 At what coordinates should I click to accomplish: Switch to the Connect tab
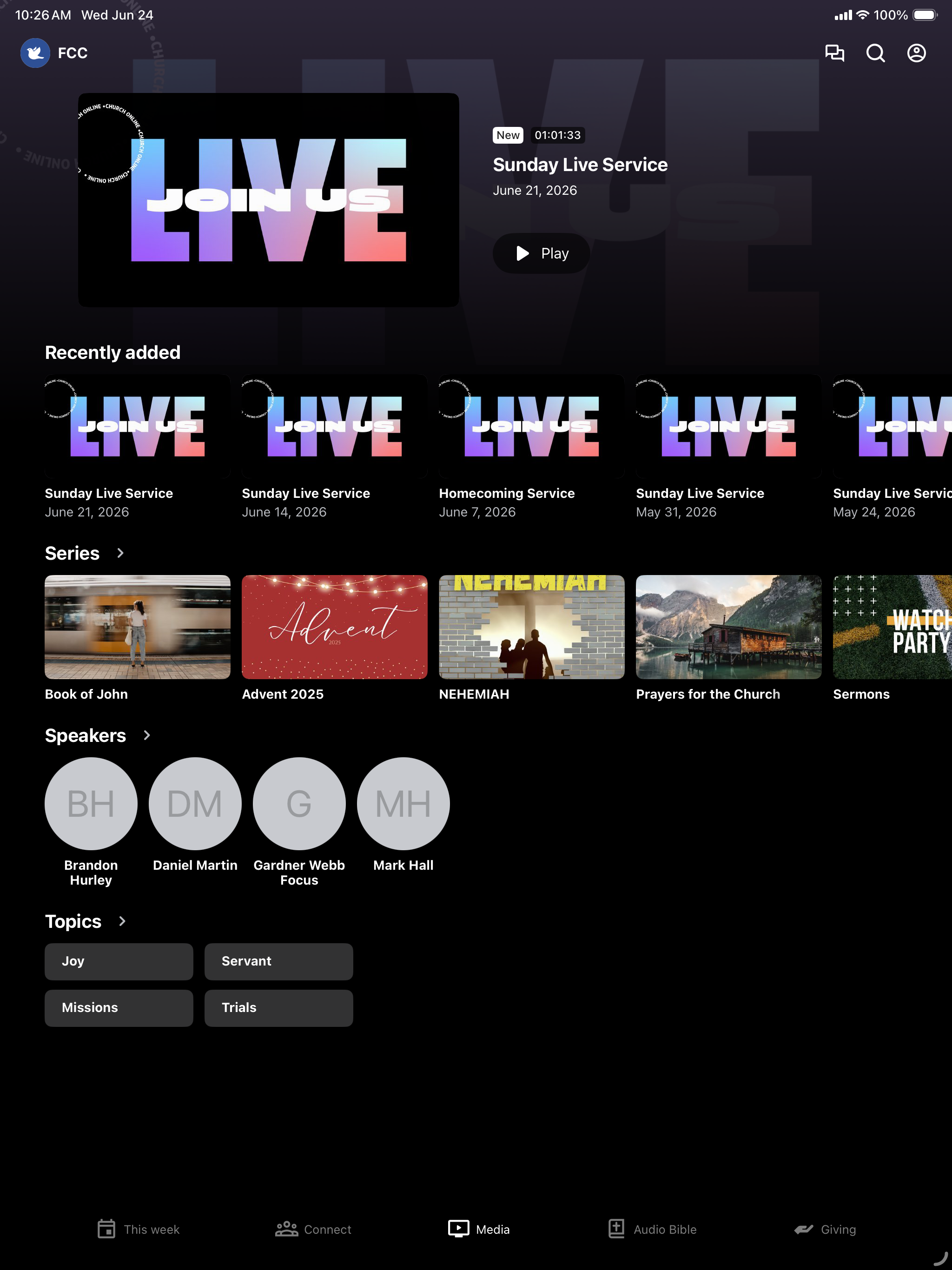313,1229
